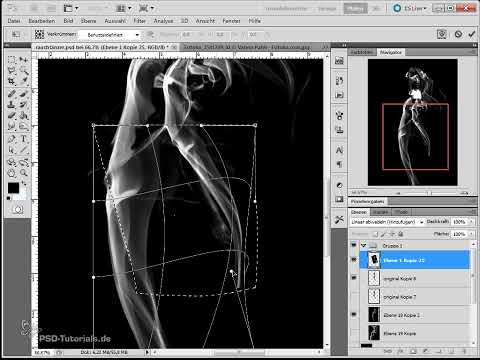
Task: Open the tools presets panel icon in dock
Action: tap(339, 219)
